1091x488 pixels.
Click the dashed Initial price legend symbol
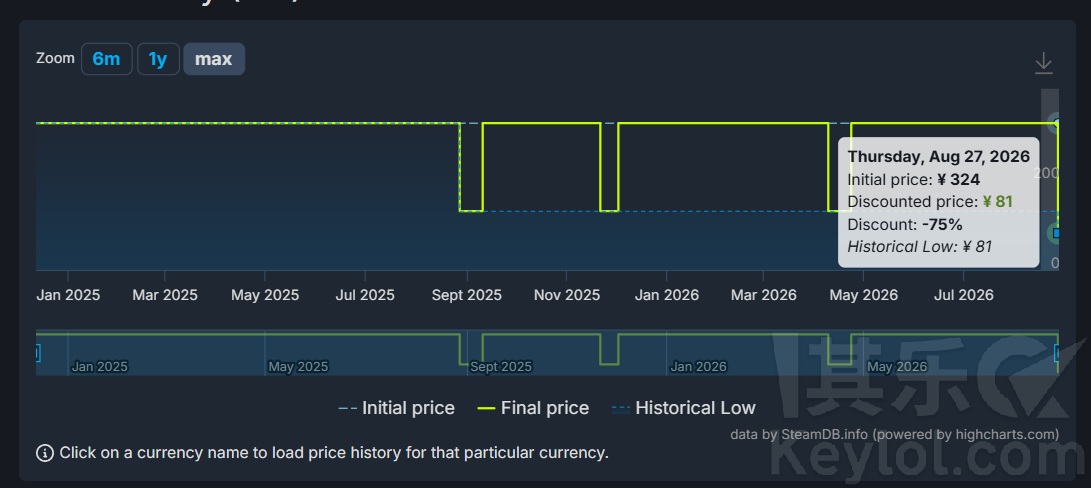point(347,409)
